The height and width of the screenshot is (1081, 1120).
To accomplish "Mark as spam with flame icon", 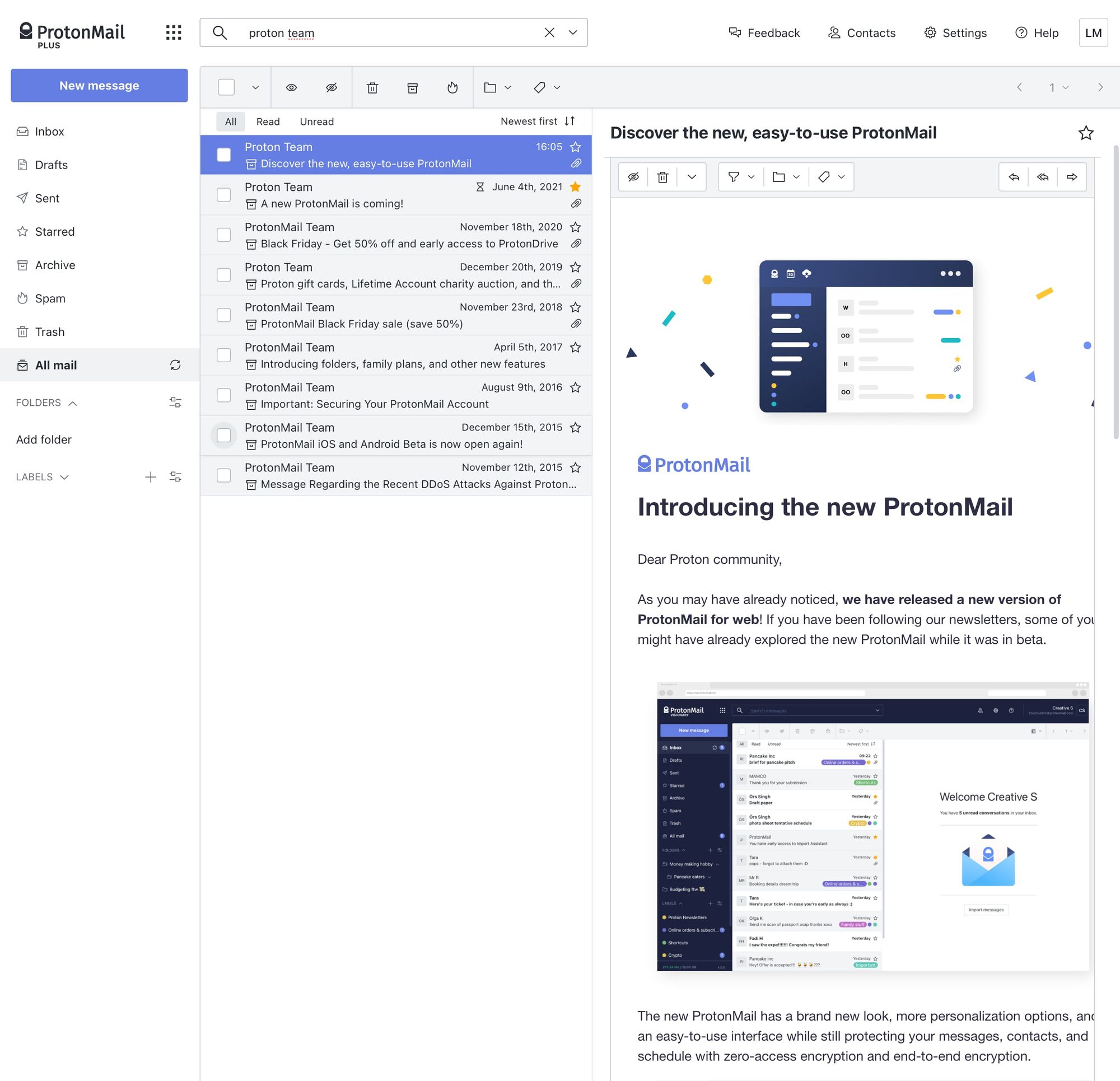I will click(x=452, y=87).
